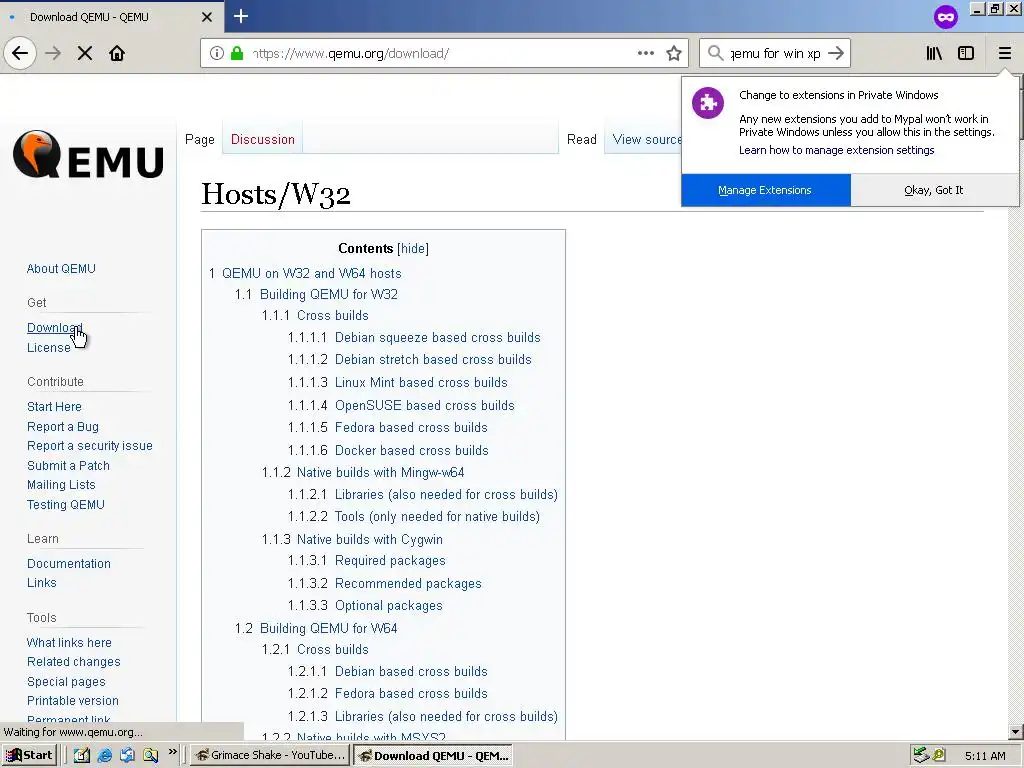Open Special pages link
The height and width of the screenshot is (768, 1024).
(66, 682)
